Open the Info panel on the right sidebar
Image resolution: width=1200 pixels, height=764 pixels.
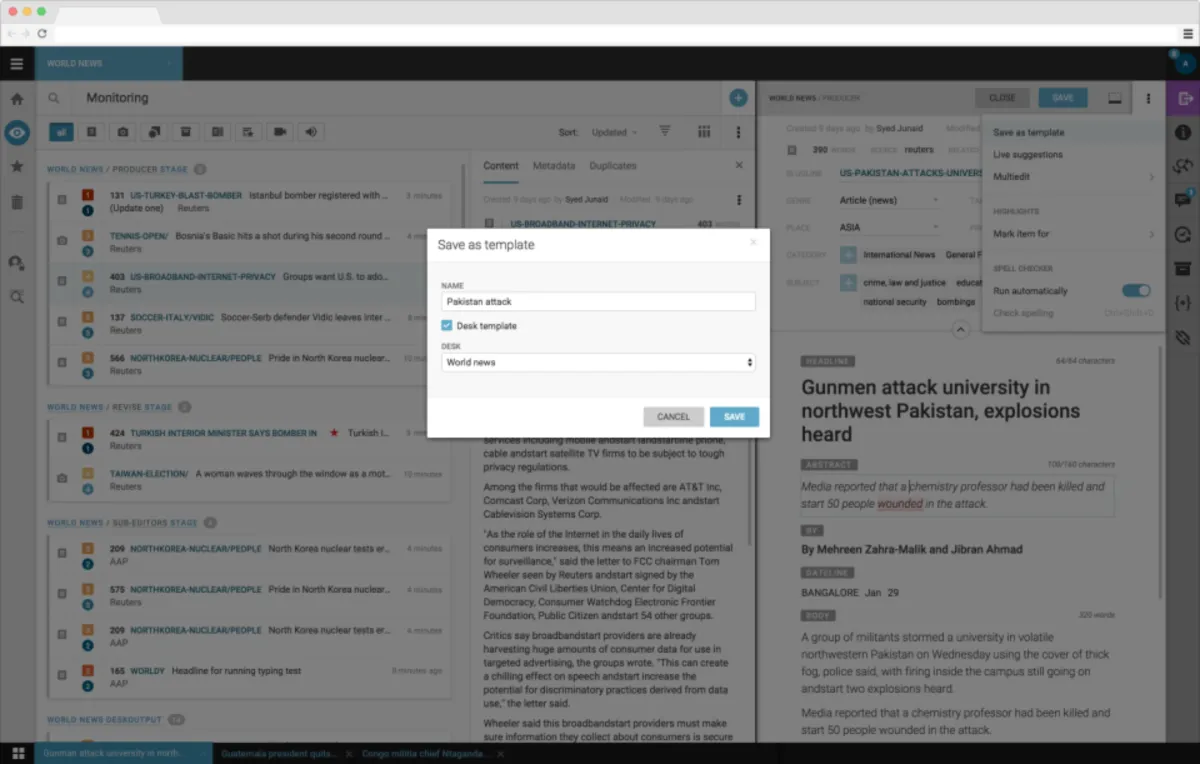coord(1184,132)
